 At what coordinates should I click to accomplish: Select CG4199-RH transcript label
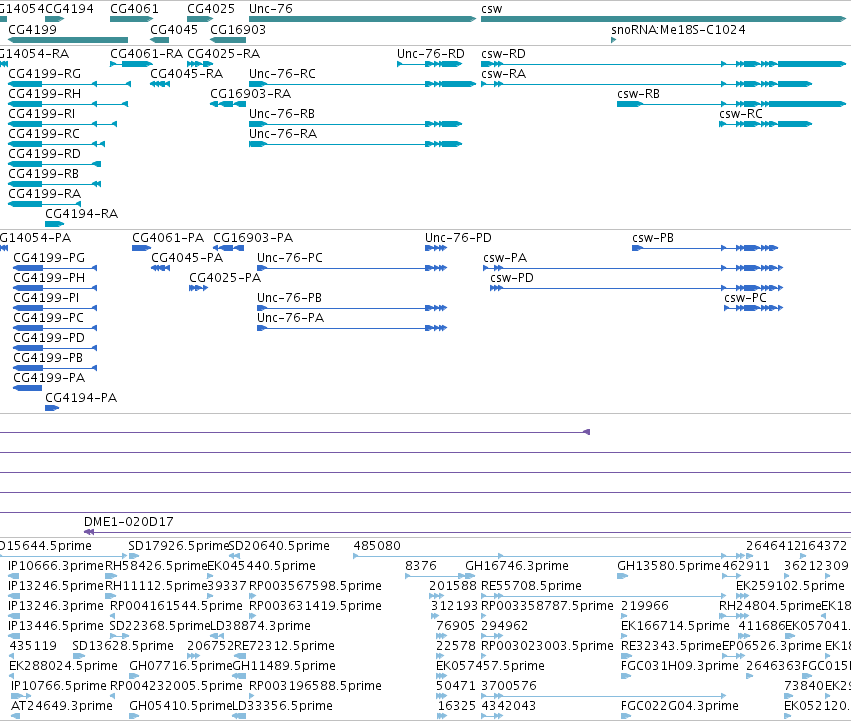click(45, 94)
